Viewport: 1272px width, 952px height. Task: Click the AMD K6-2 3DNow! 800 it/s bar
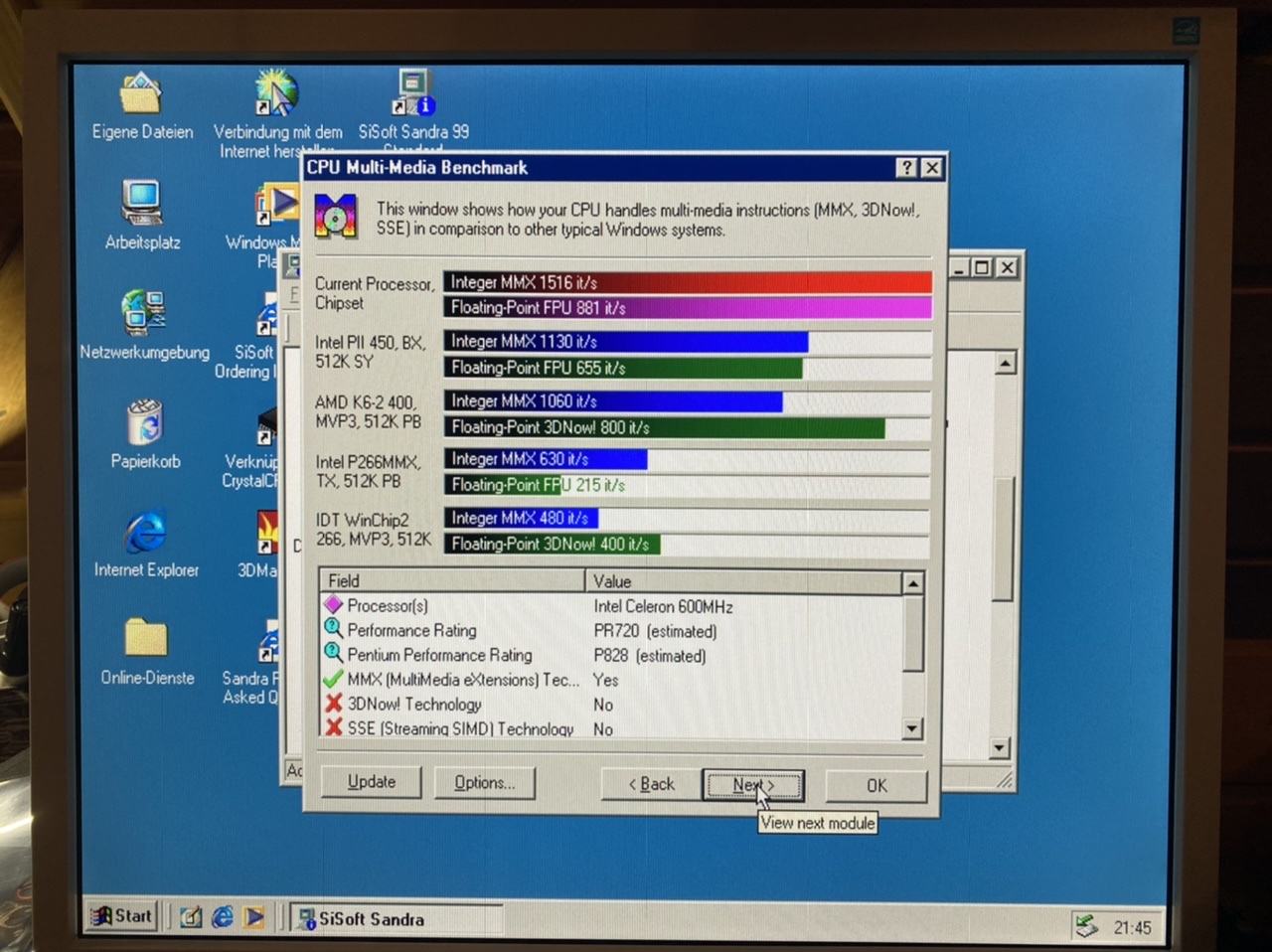[664, 427]
